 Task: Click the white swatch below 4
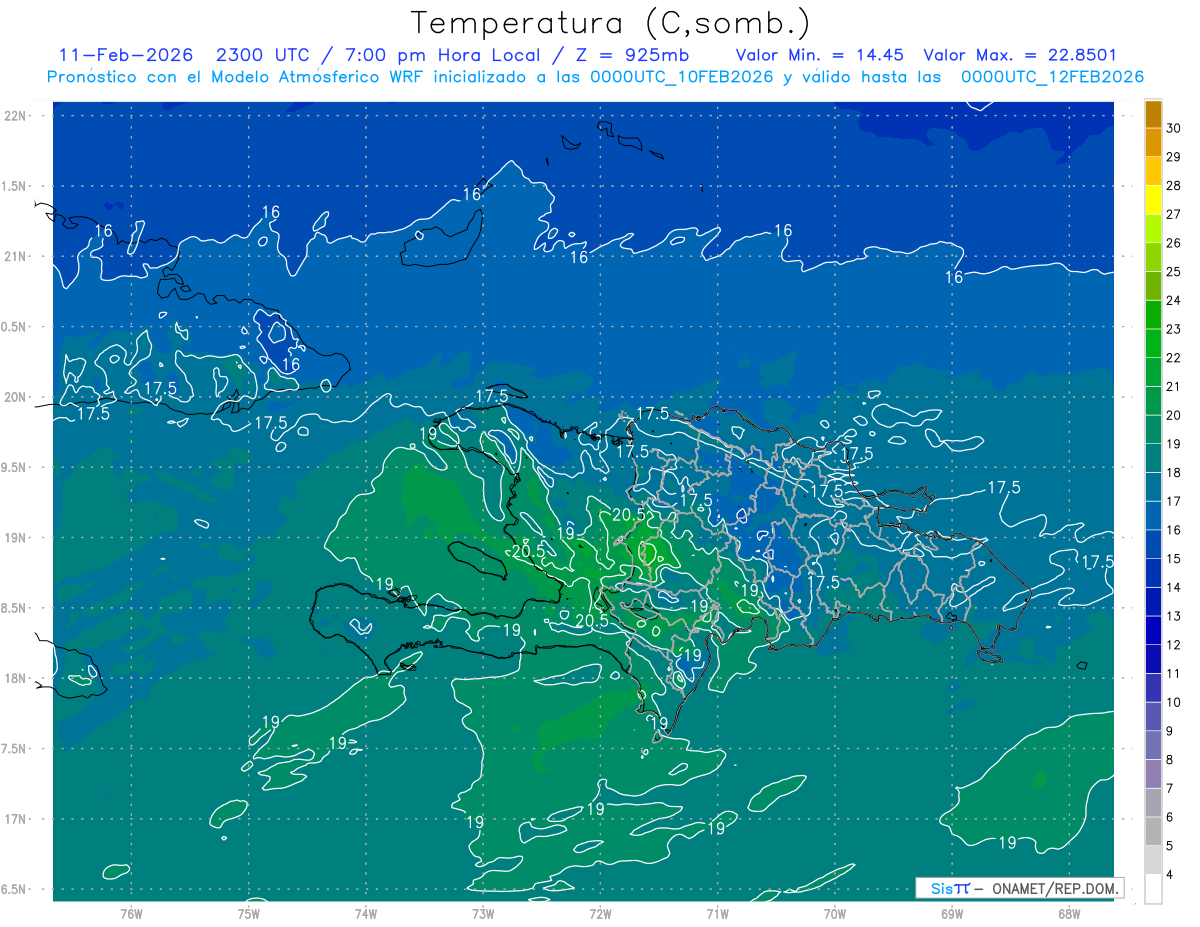(x=1153, y=889)
